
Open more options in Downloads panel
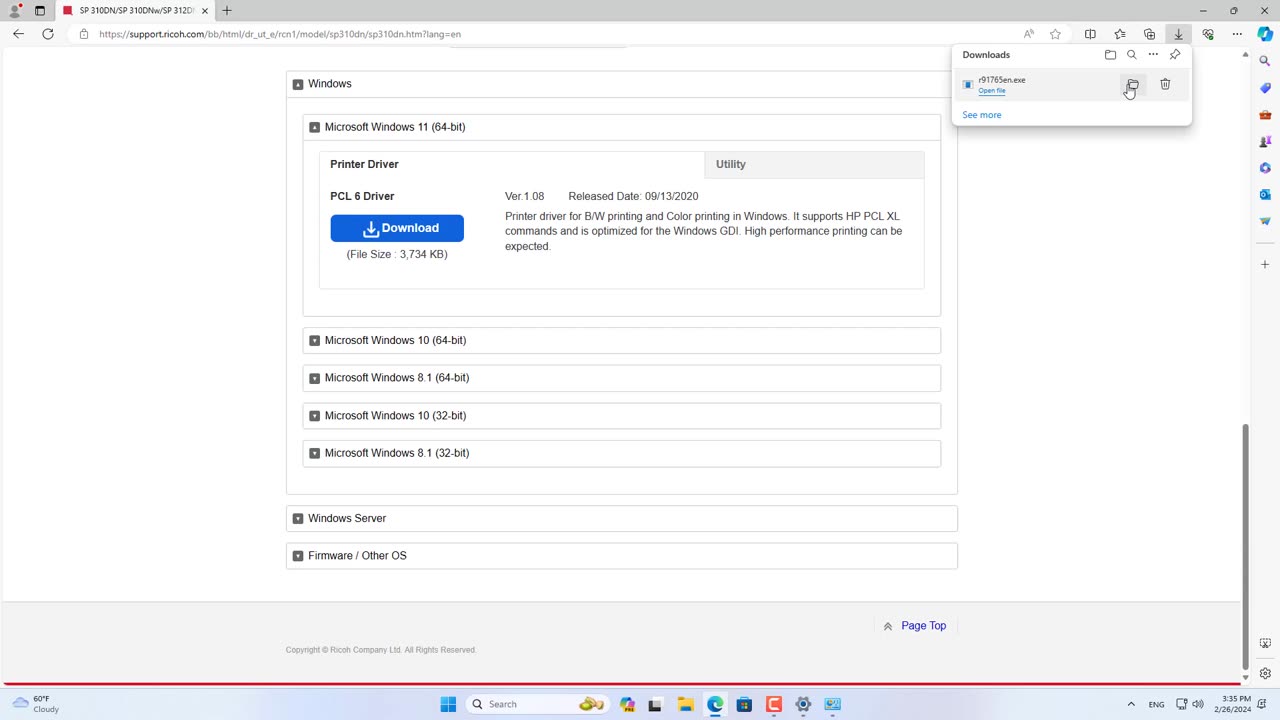pos(1153,55)
